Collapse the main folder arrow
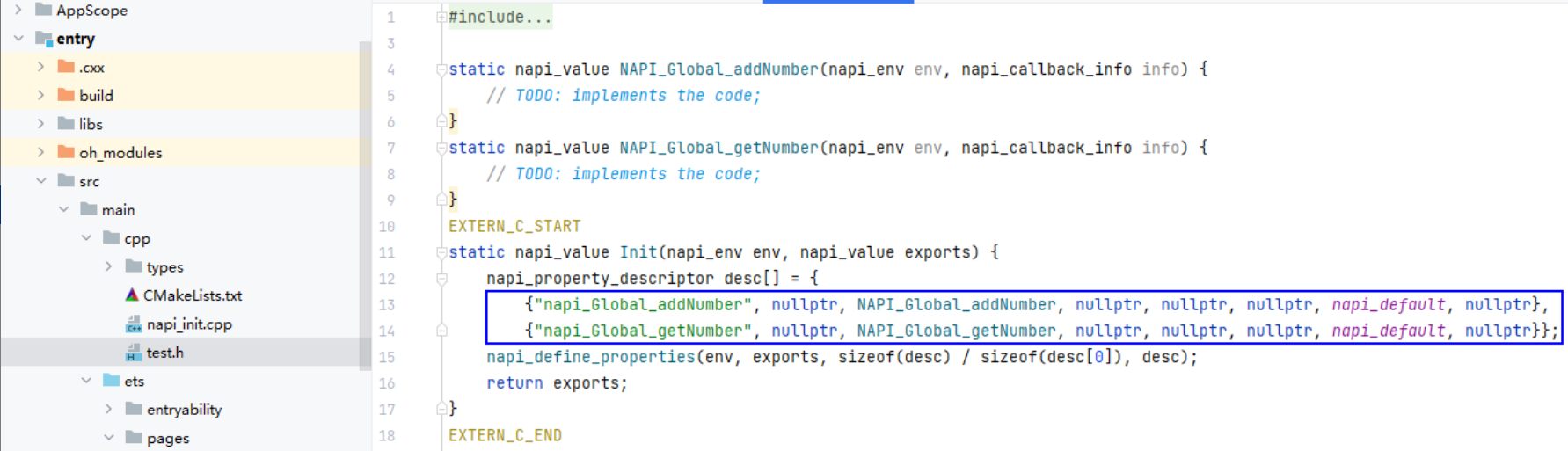Screen dimensions: 1568x451 click(63, 209)
